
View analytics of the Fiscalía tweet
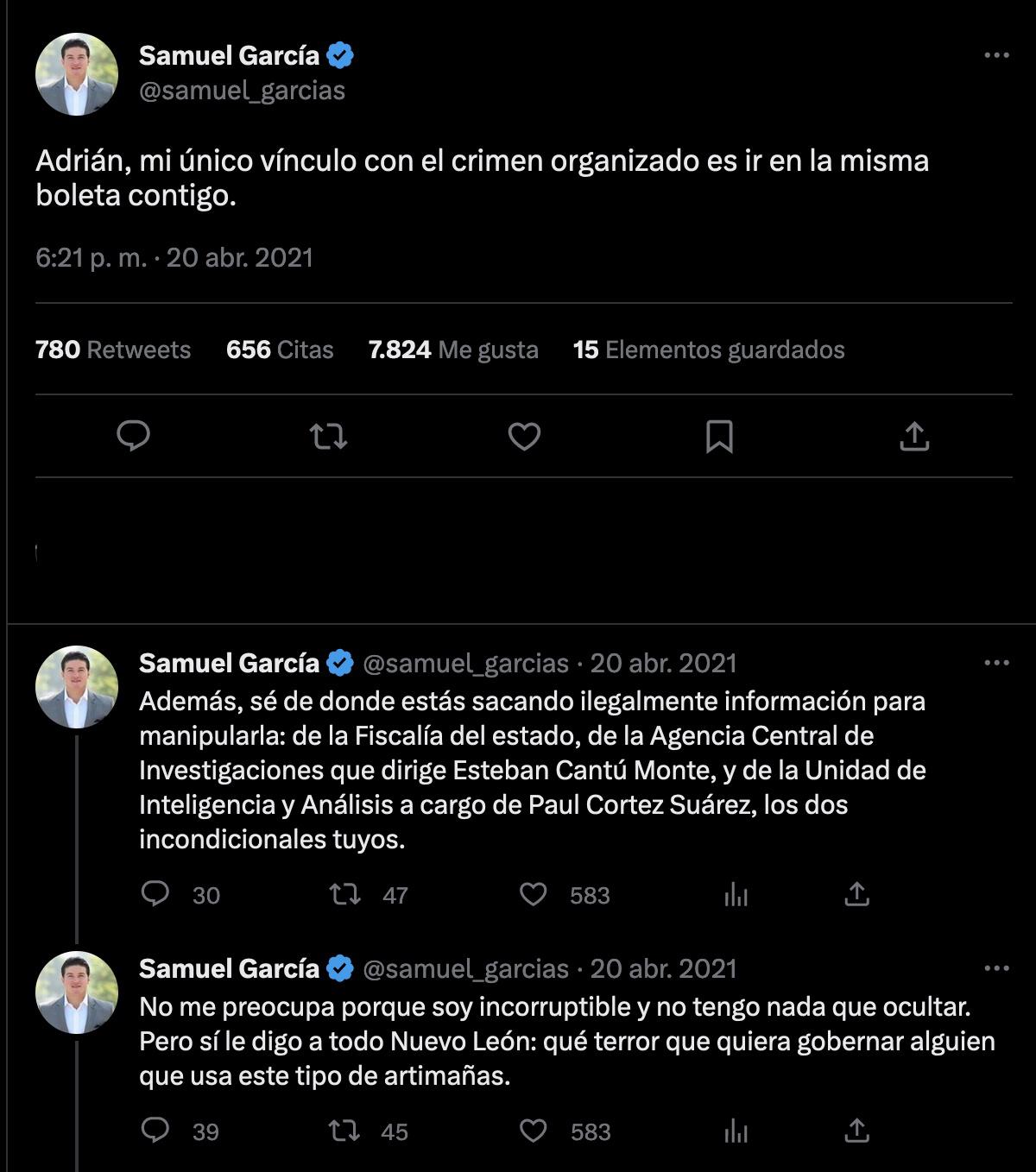click(736, 894)
